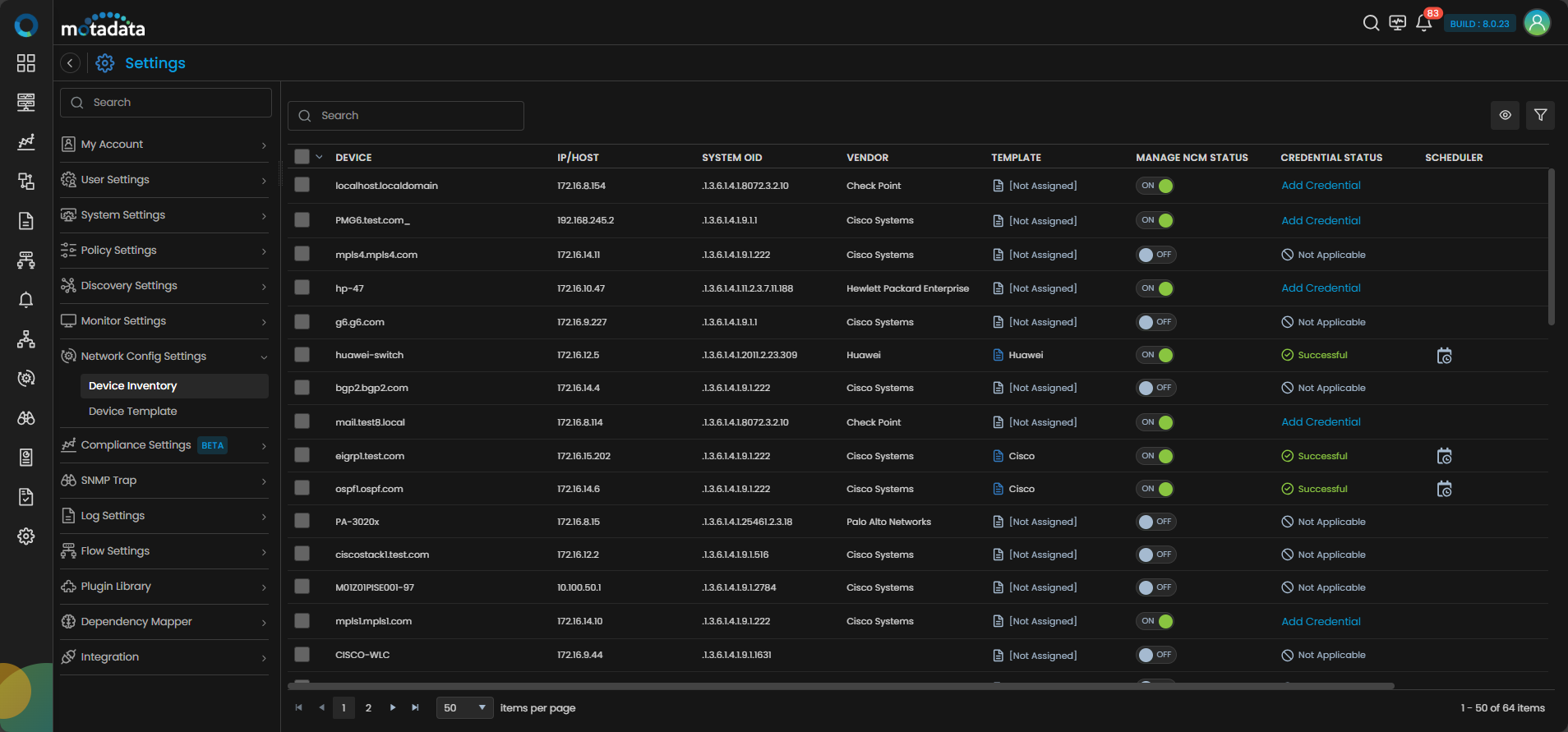Click the notifications bell icon
1568x732 pixels.
coord(1424,23)
